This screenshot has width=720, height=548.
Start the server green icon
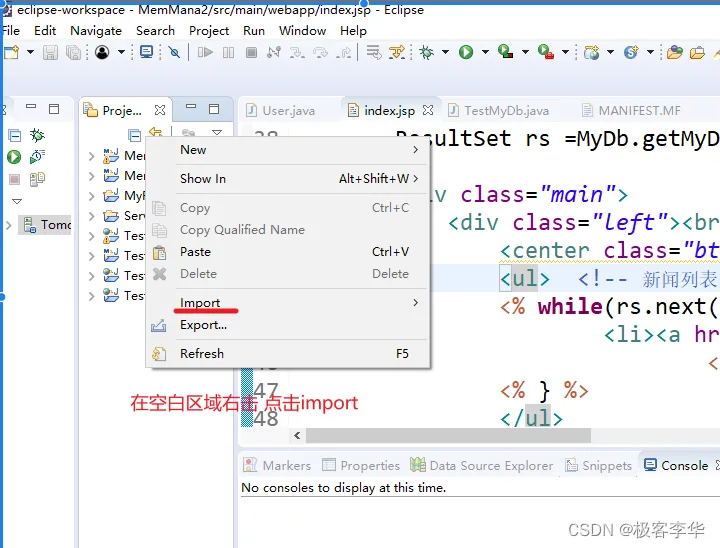[x=14, y=157]
